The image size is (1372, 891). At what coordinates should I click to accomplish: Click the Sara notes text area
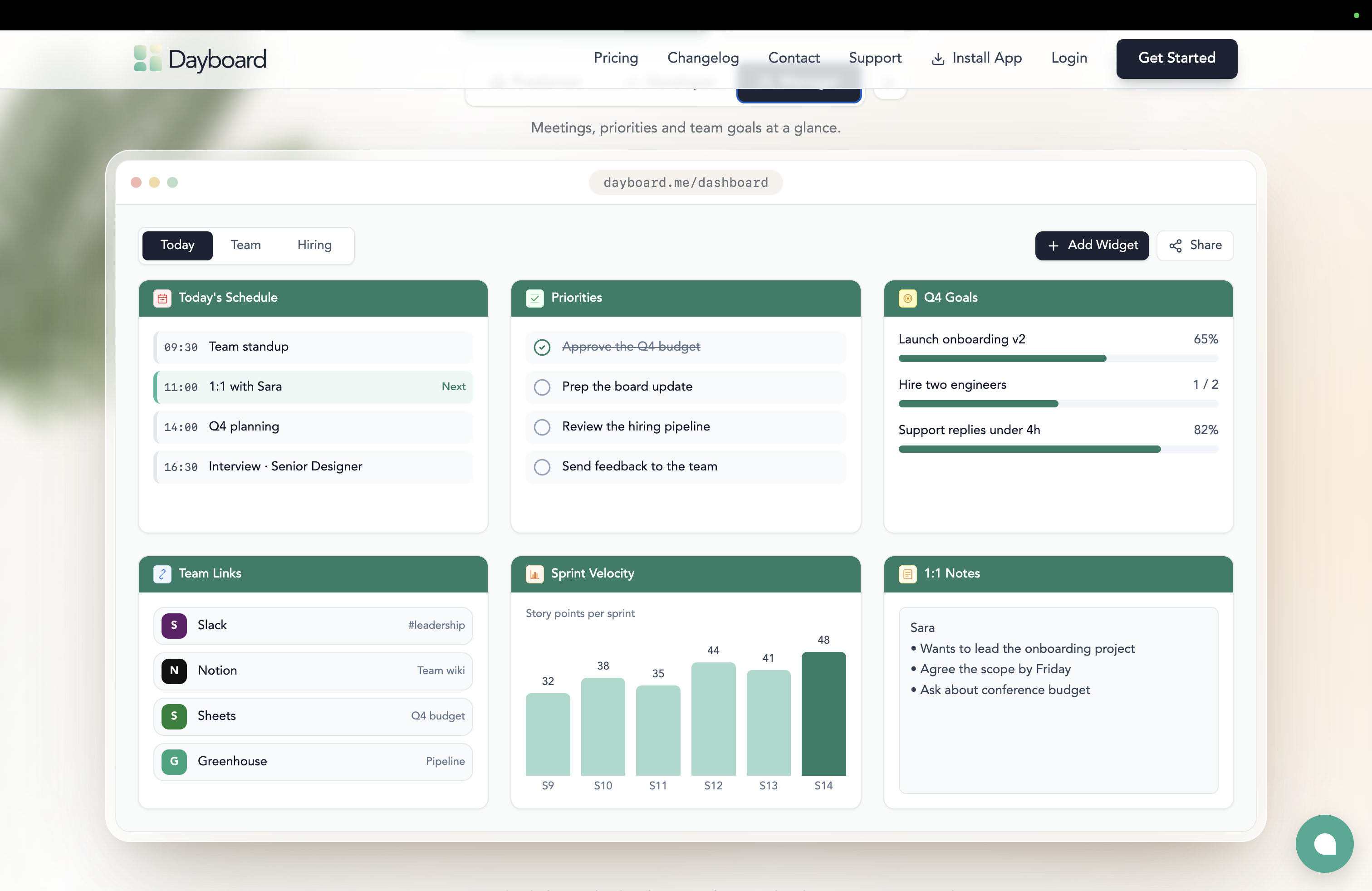point(1058,700)
